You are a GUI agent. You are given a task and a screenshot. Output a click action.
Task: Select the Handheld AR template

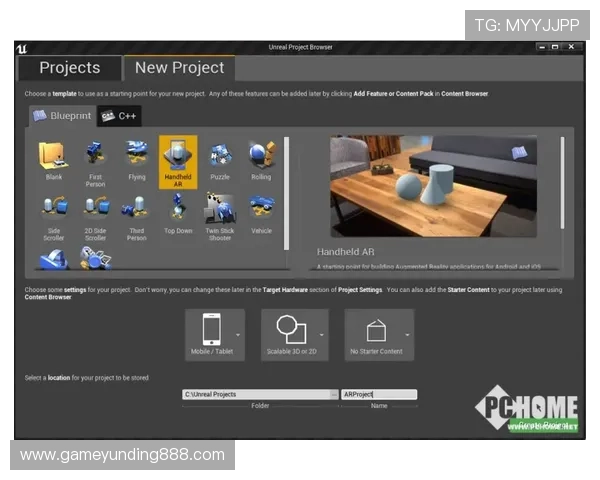(178, 162)
